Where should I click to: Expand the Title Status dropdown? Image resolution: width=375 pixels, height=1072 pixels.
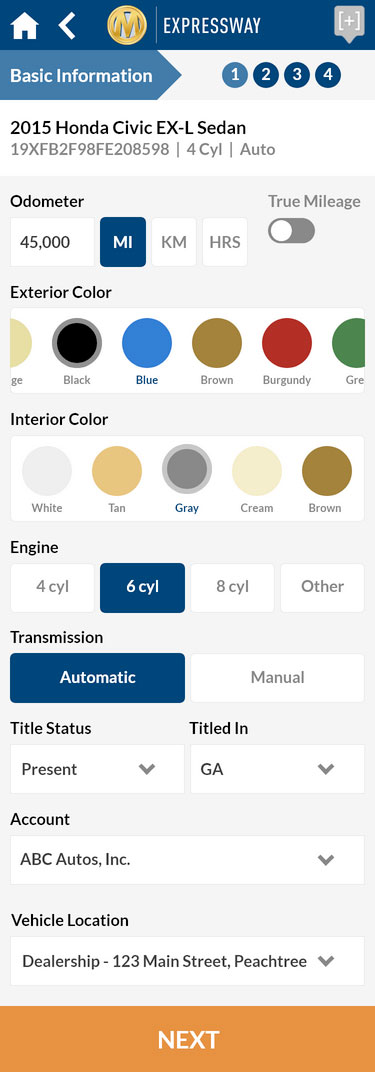tap(97, 769)
